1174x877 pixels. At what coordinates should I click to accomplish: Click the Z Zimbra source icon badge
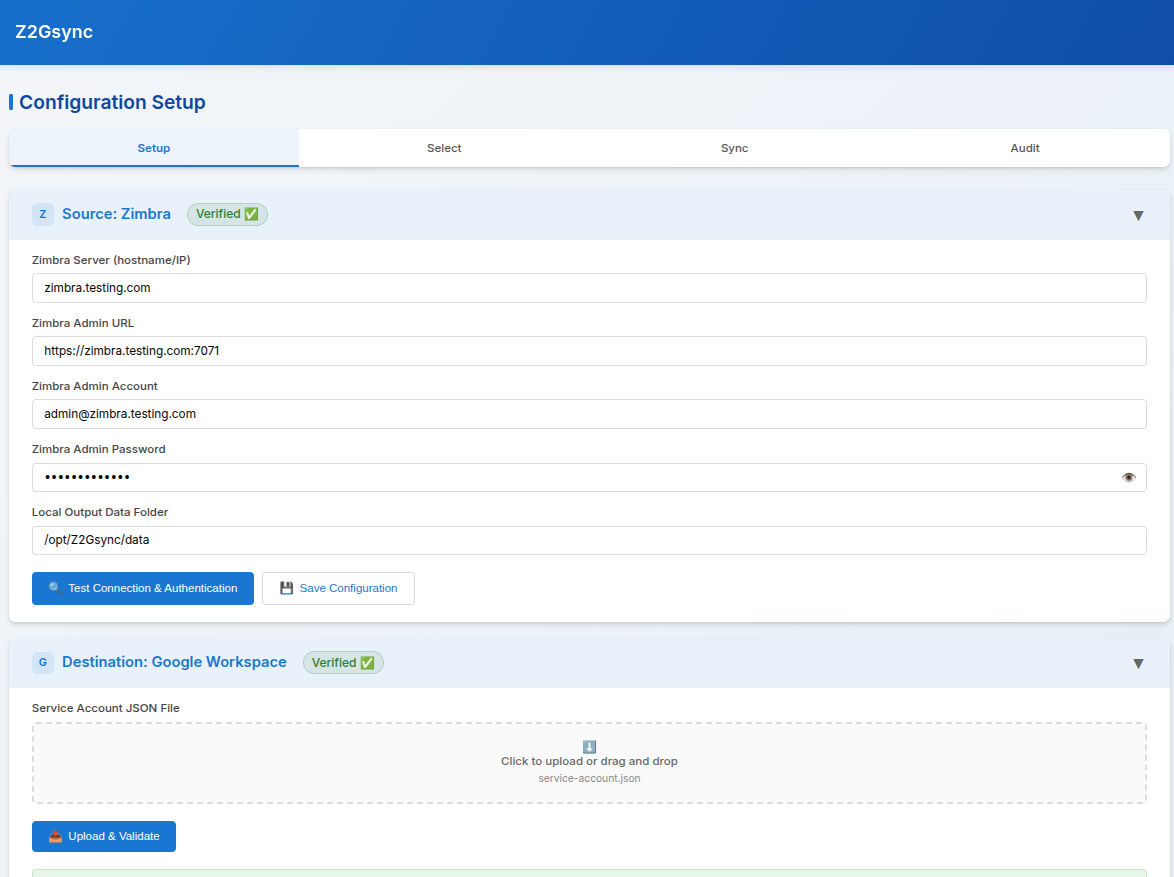pyautogui.click(x=42, y=214)
